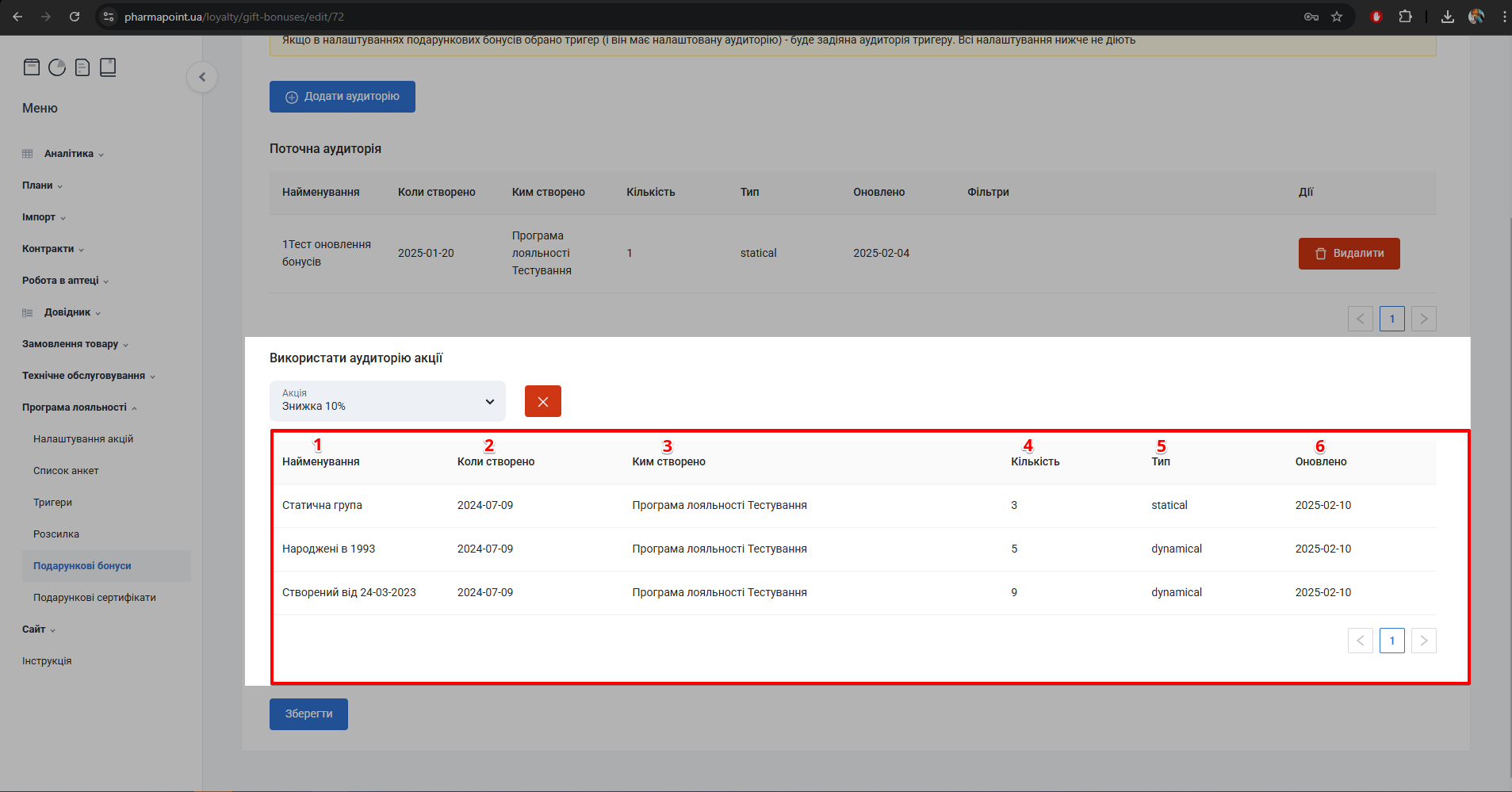This screenshot has width=1512, height=792.
Task: Go to next page in Поточна аудиторія pagination
Action: 1424,319
